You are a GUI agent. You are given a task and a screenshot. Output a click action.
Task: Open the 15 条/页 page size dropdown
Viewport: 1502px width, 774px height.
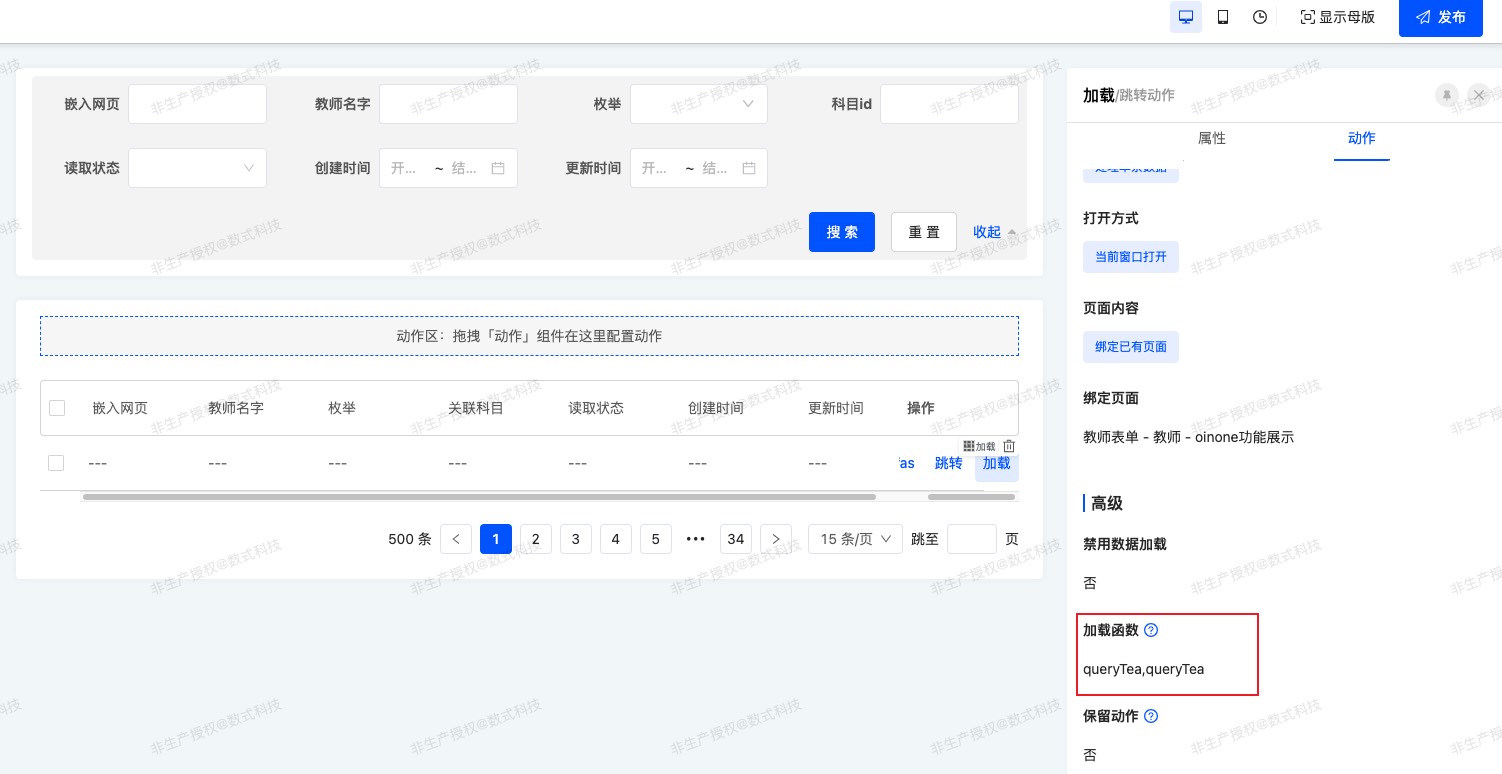[x=855, y=539]
